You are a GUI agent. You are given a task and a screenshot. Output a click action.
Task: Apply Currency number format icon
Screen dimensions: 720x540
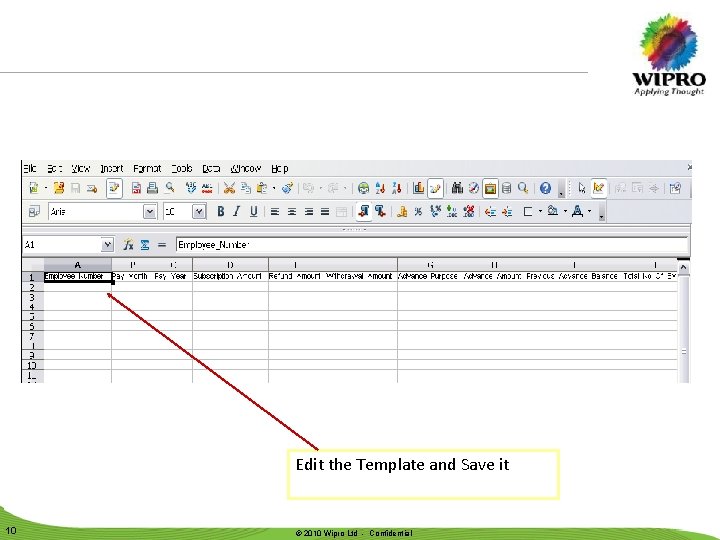402,212
